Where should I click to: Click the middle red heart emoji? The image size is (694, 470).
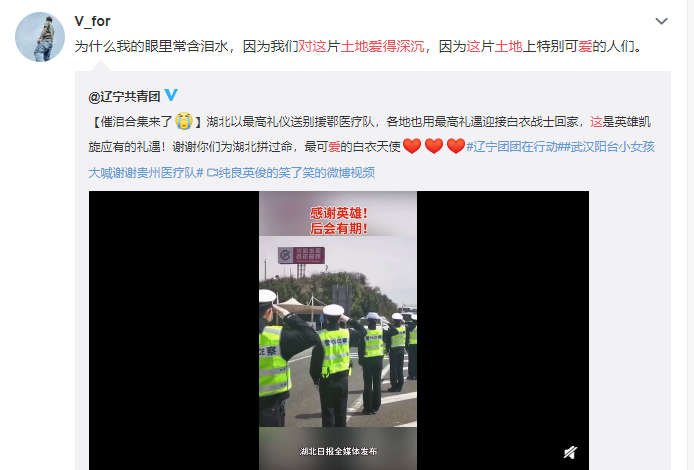pos(434,146)
